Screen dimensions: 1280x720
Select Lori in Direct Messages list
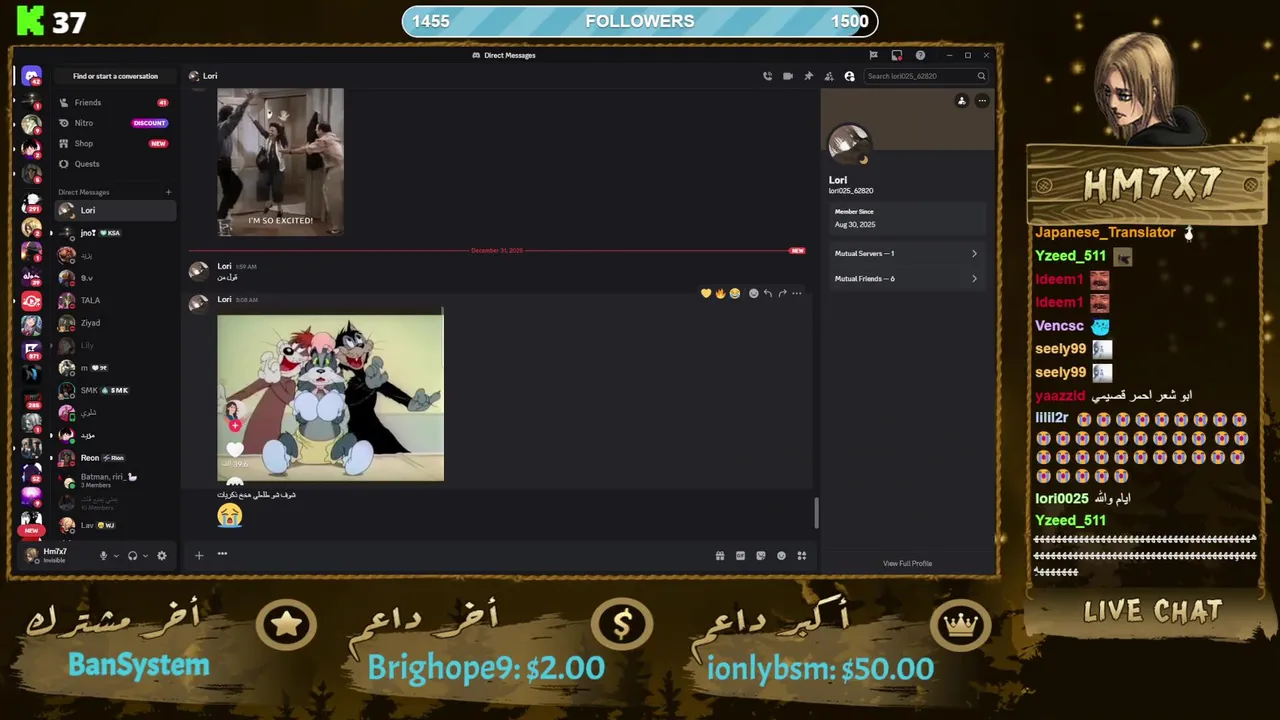point(114,210)
